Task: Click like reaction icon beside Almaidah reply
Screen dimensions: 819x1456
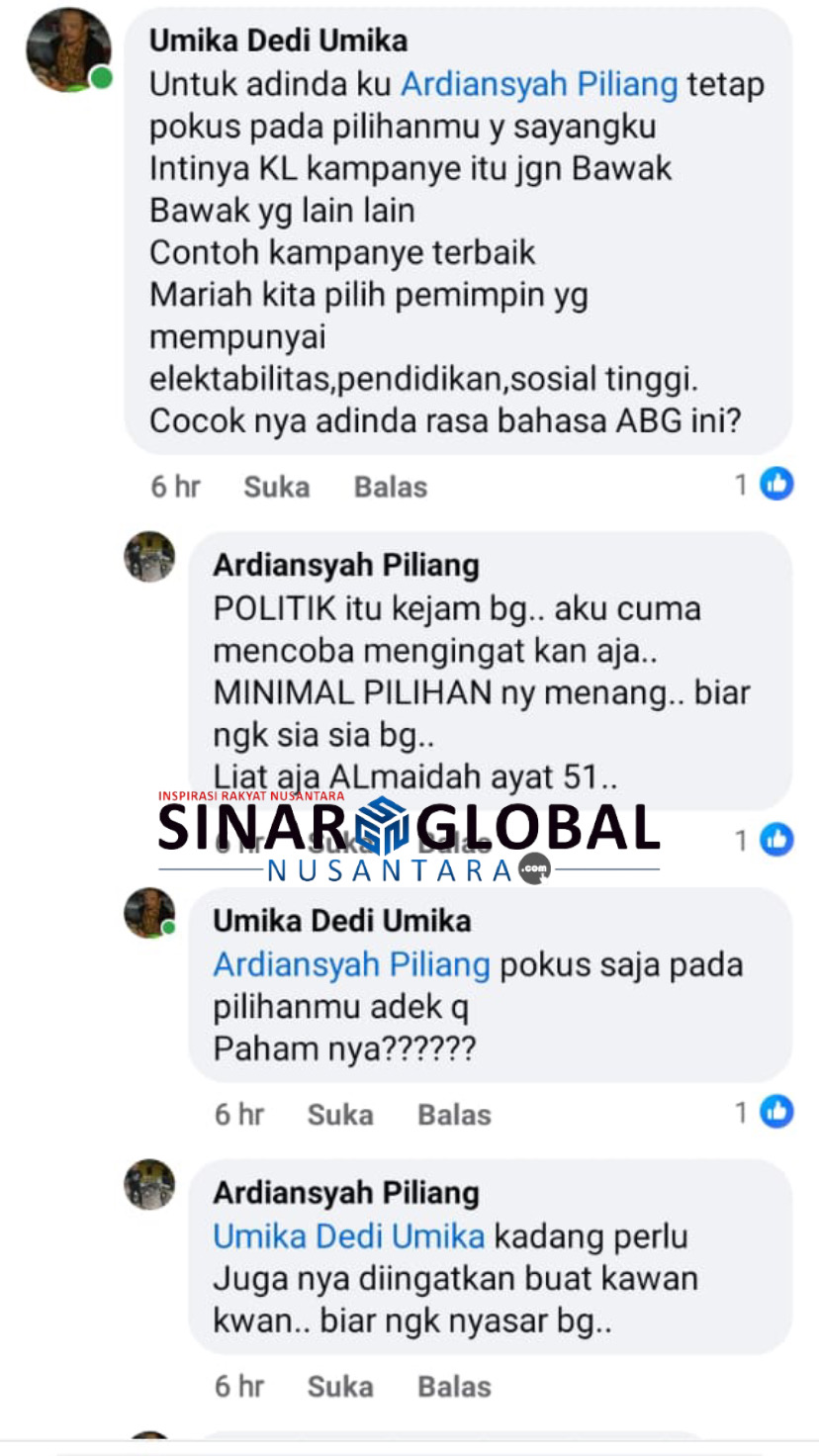Action: tap(776, 840)
